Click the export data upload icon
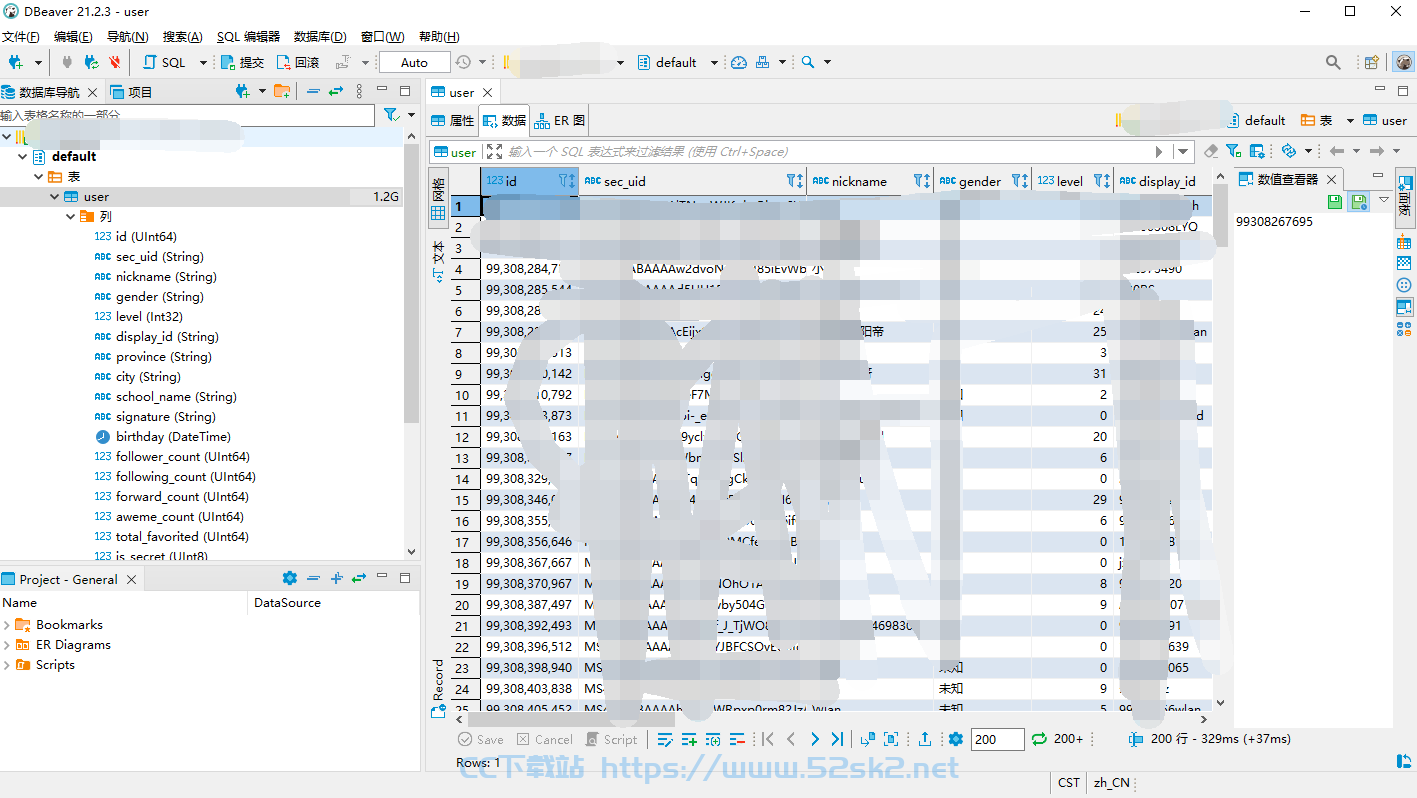The image size is (1417, 798). [925, 739]
